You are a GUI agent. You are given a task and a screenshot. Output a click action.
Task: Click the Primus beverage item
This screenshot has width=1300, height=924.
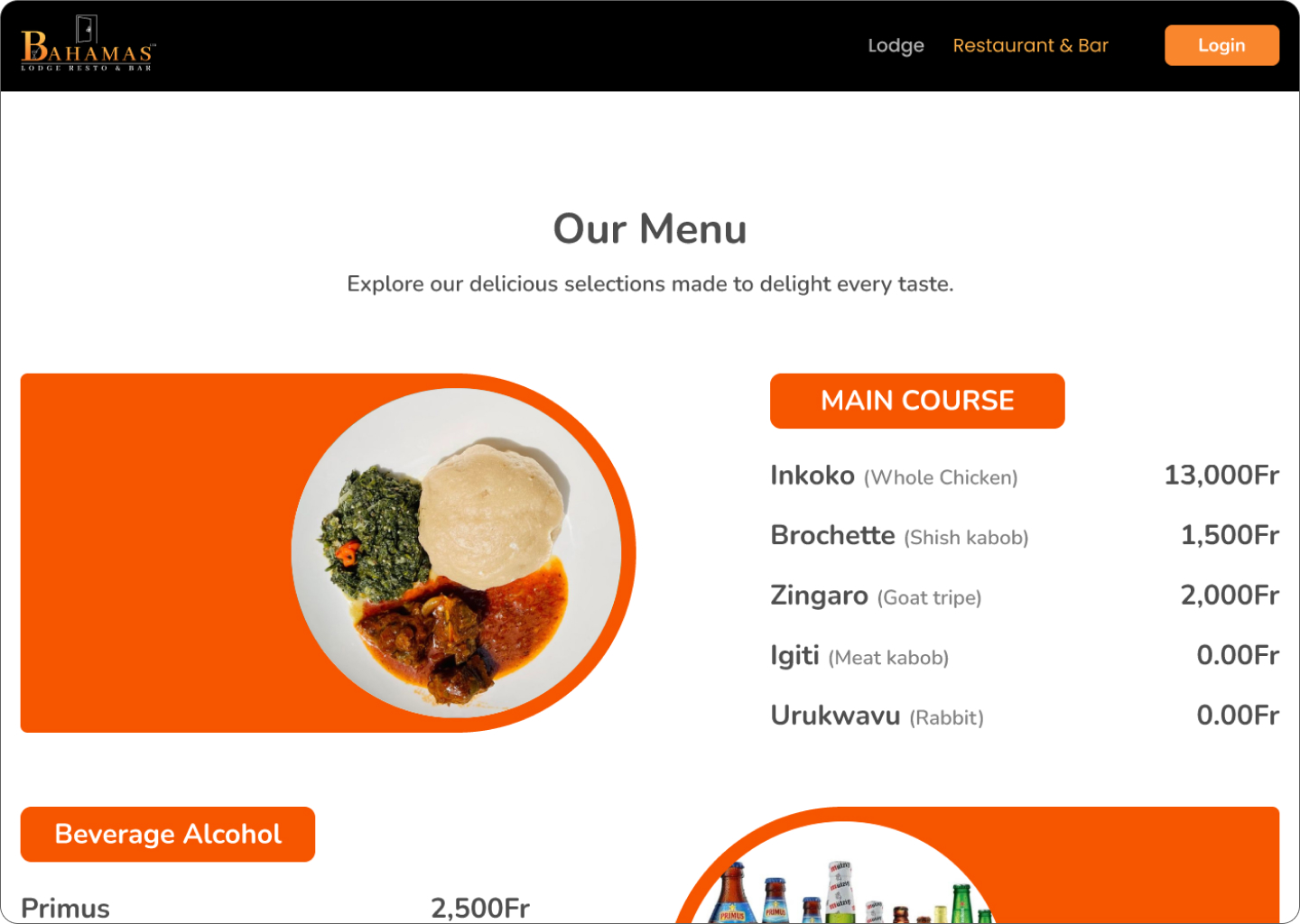click(65, 908)
